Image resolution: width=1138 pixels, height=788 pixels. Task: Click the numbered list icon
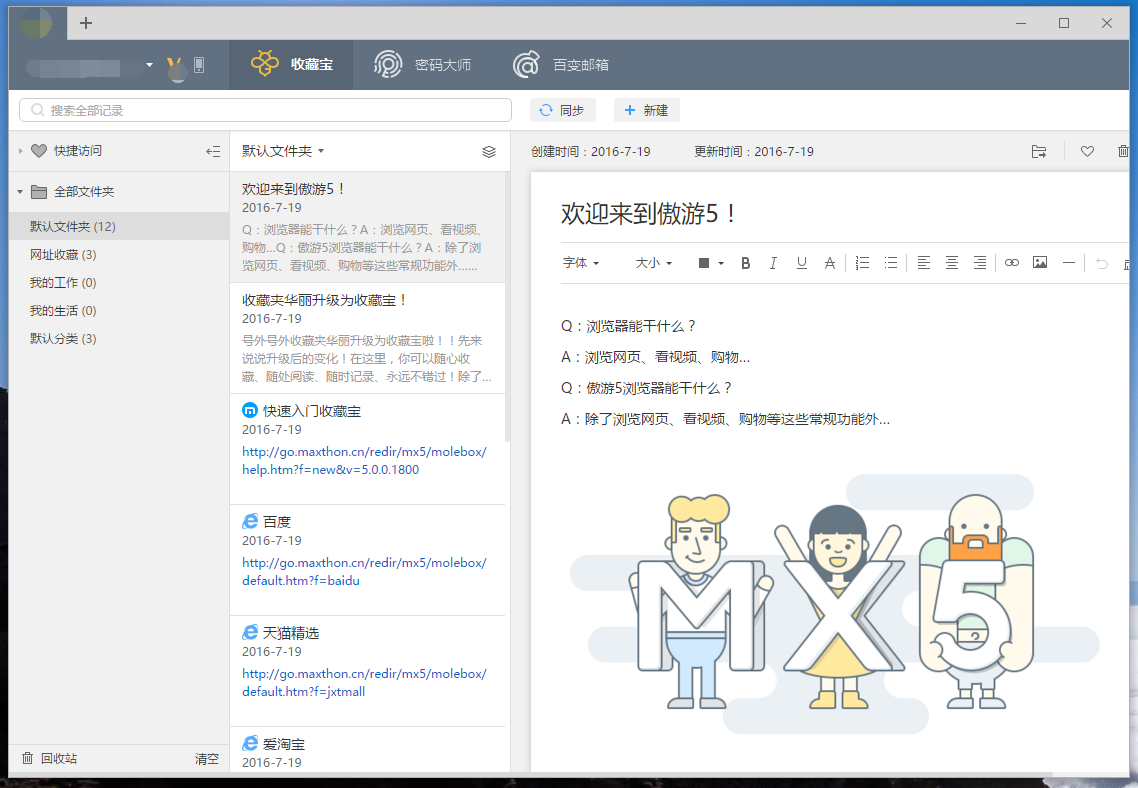[x=862, y=263]
